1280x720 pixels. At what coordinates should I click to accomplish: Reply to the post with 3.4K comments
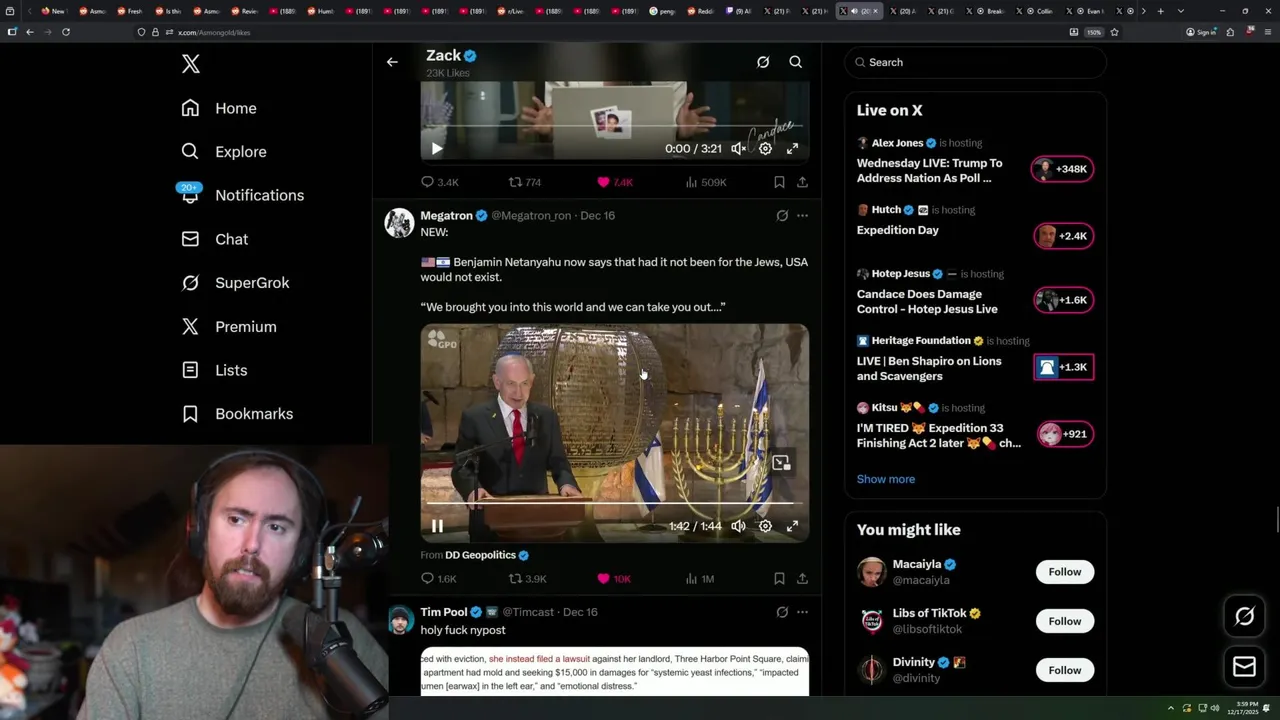[x=439, y=182]
